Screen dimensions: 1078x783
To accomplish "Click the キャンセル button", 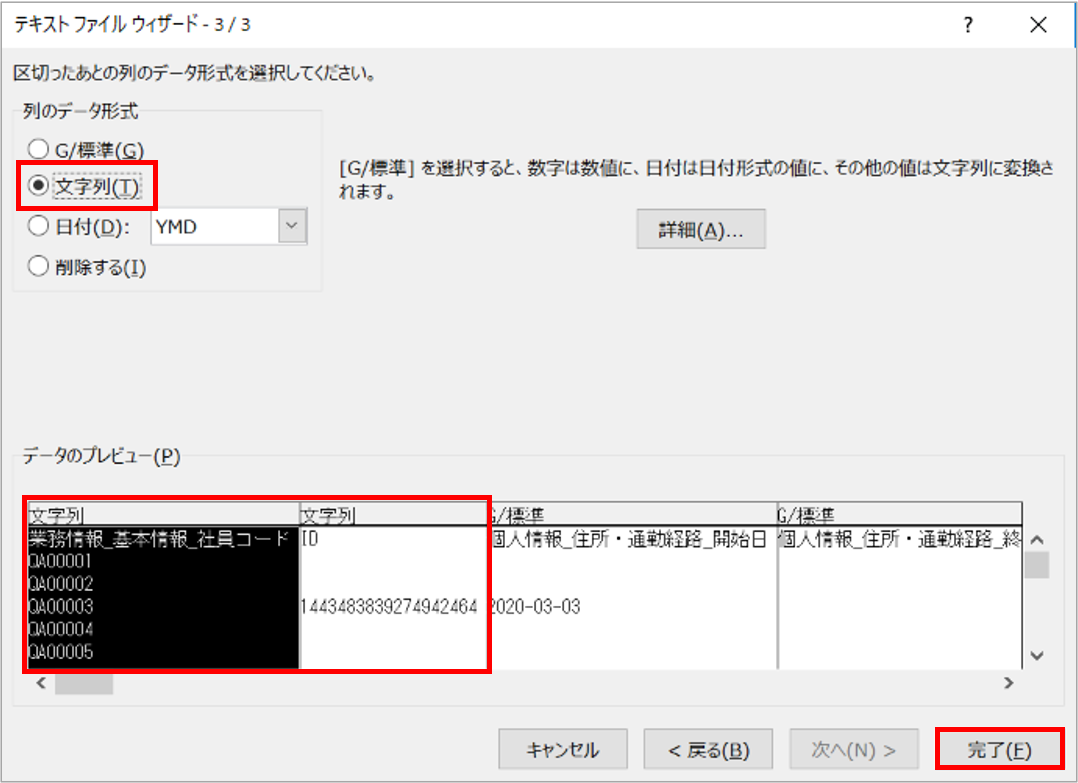I will (x=563, y=750).
